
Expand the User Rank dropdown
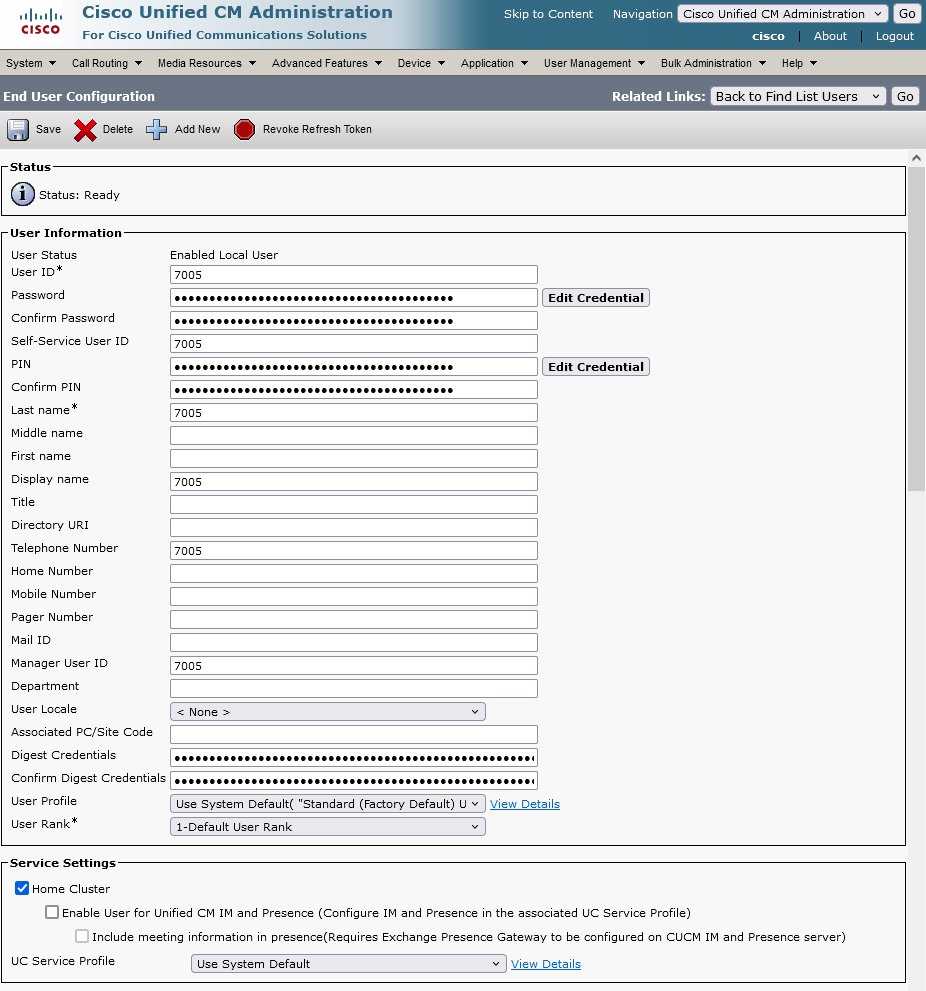point(327,827)
